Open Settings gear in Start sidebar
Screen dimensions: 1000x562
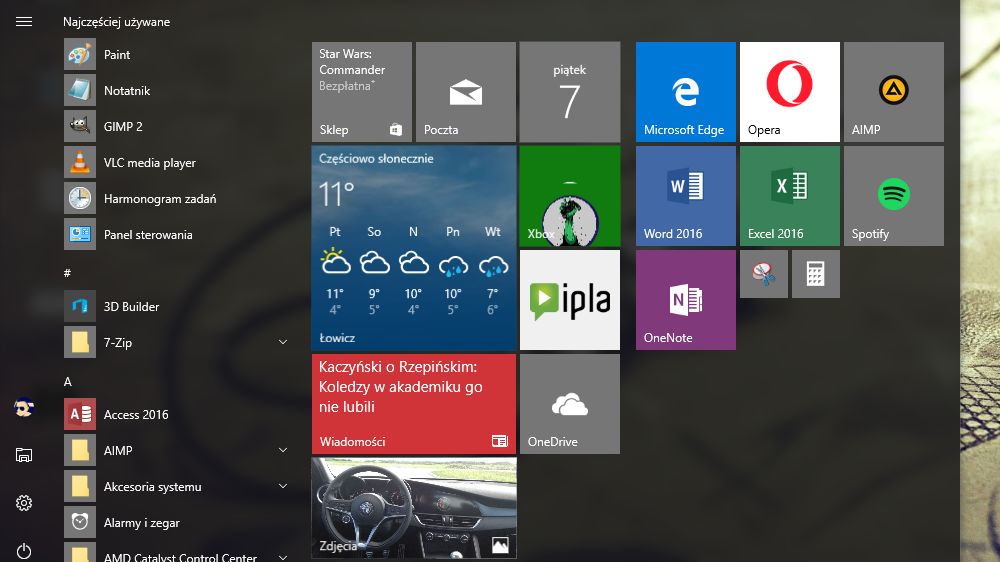24,503
